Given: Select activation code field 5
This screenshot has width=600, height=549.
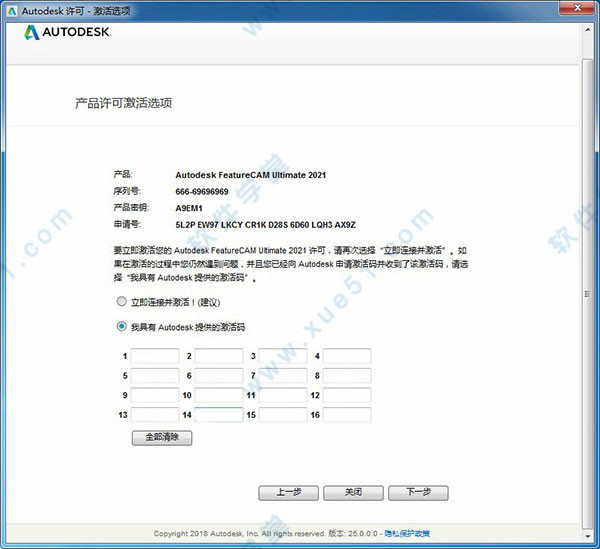Looking at the screenshot, I should click(155, 376).
